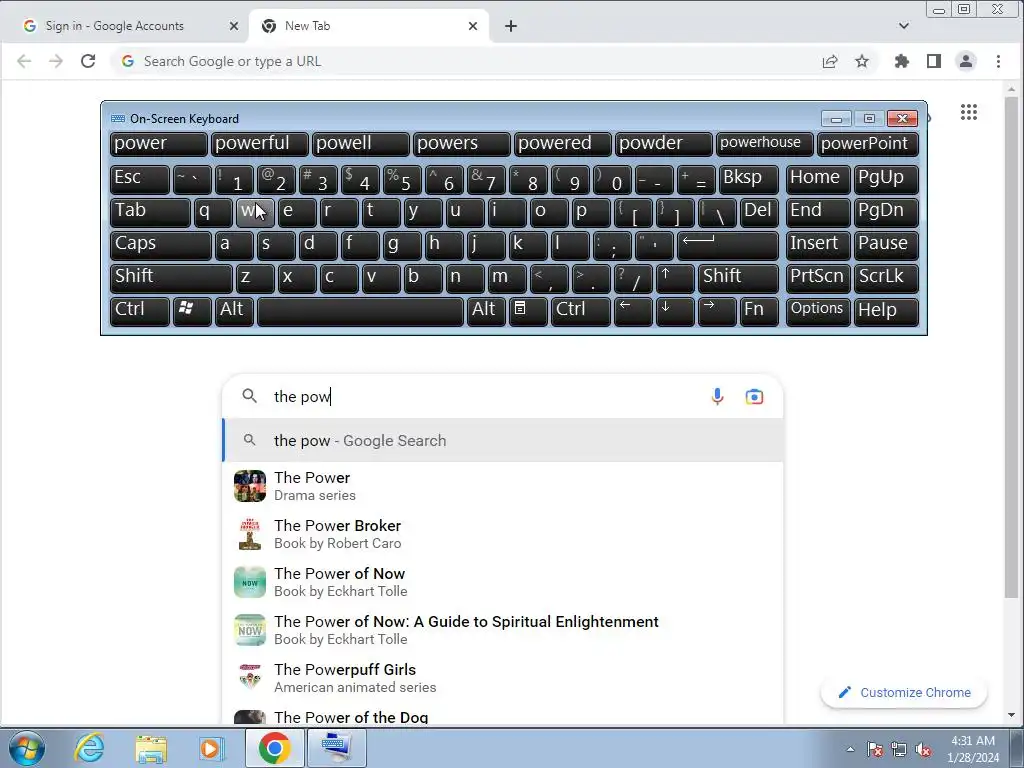Screen dimensions: 1024x768
Task: Open the taskbar clock showing 4:31 AM
Action: 973,749
